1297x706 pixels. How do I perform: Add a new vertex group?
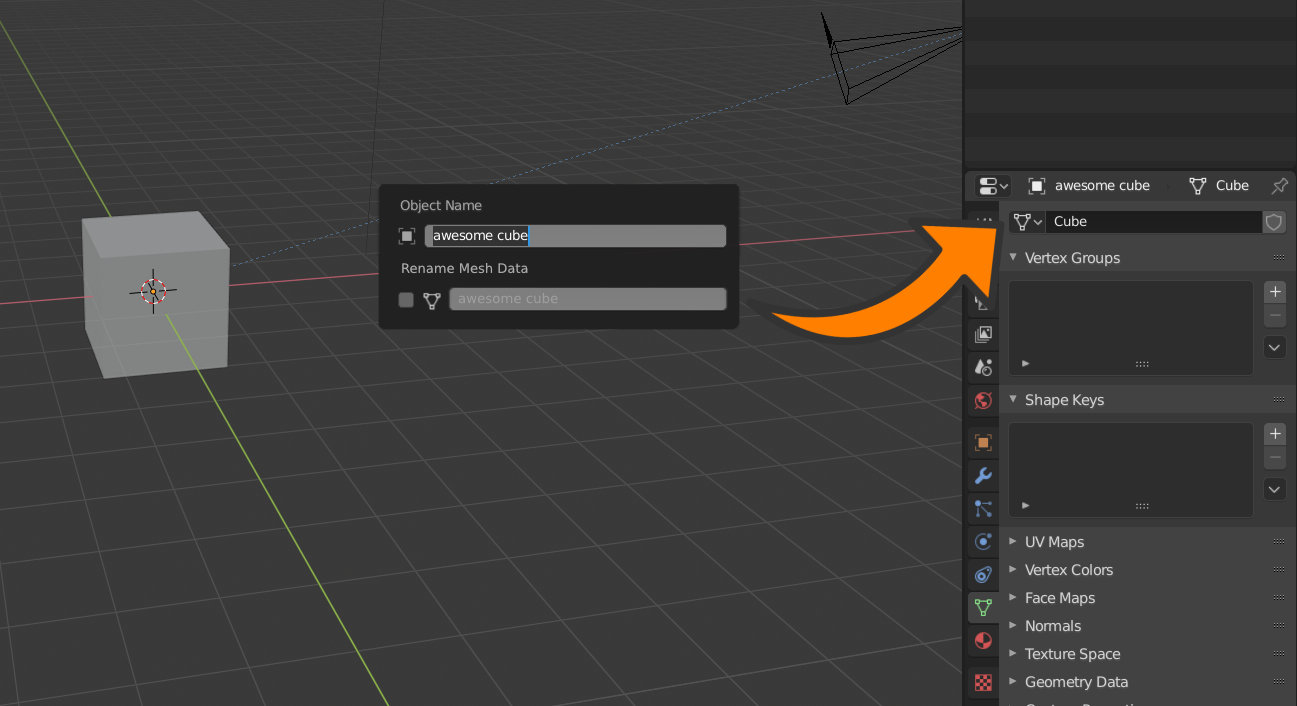point(1275,292)
